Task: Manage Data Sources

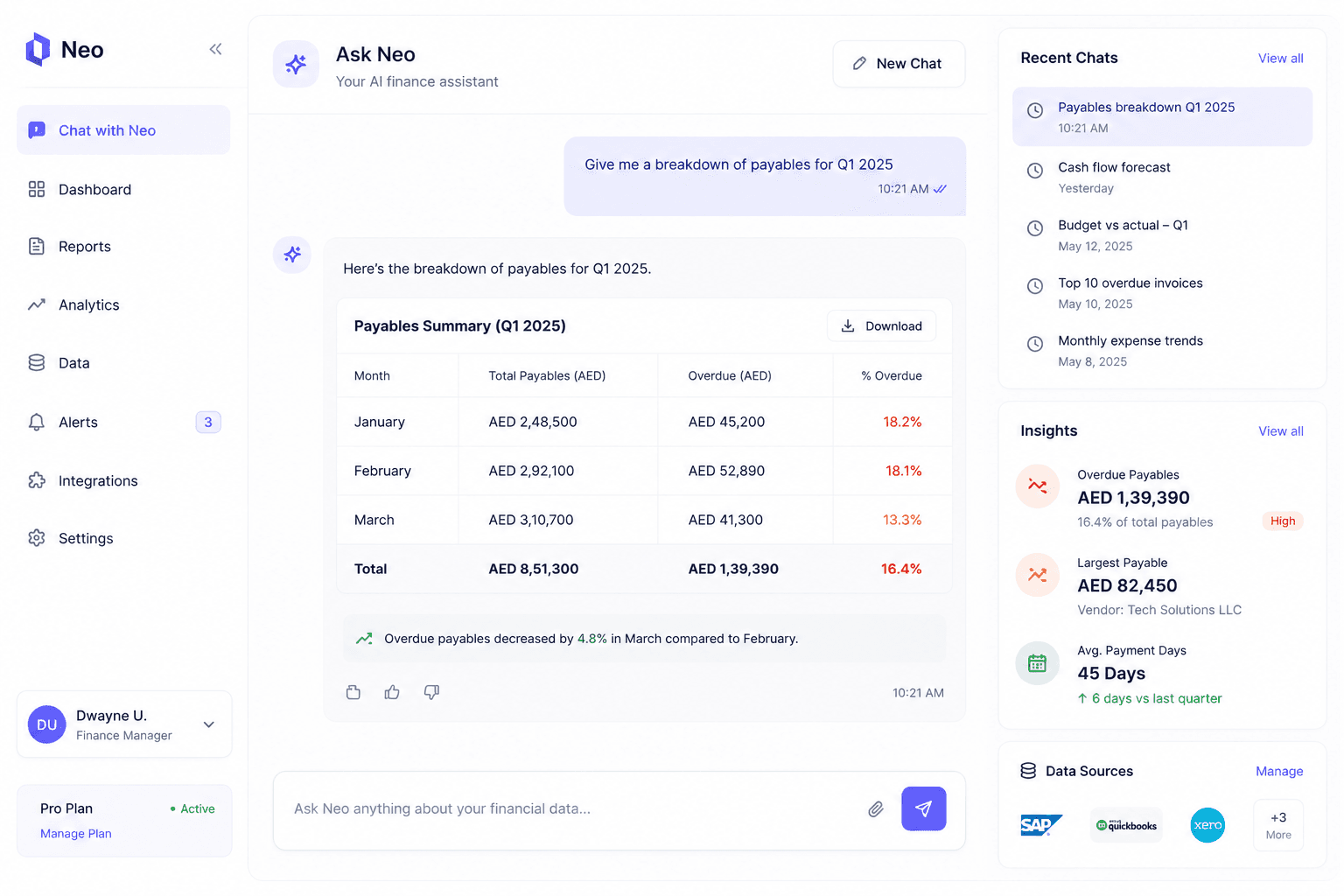Action: pos(1279,771)
